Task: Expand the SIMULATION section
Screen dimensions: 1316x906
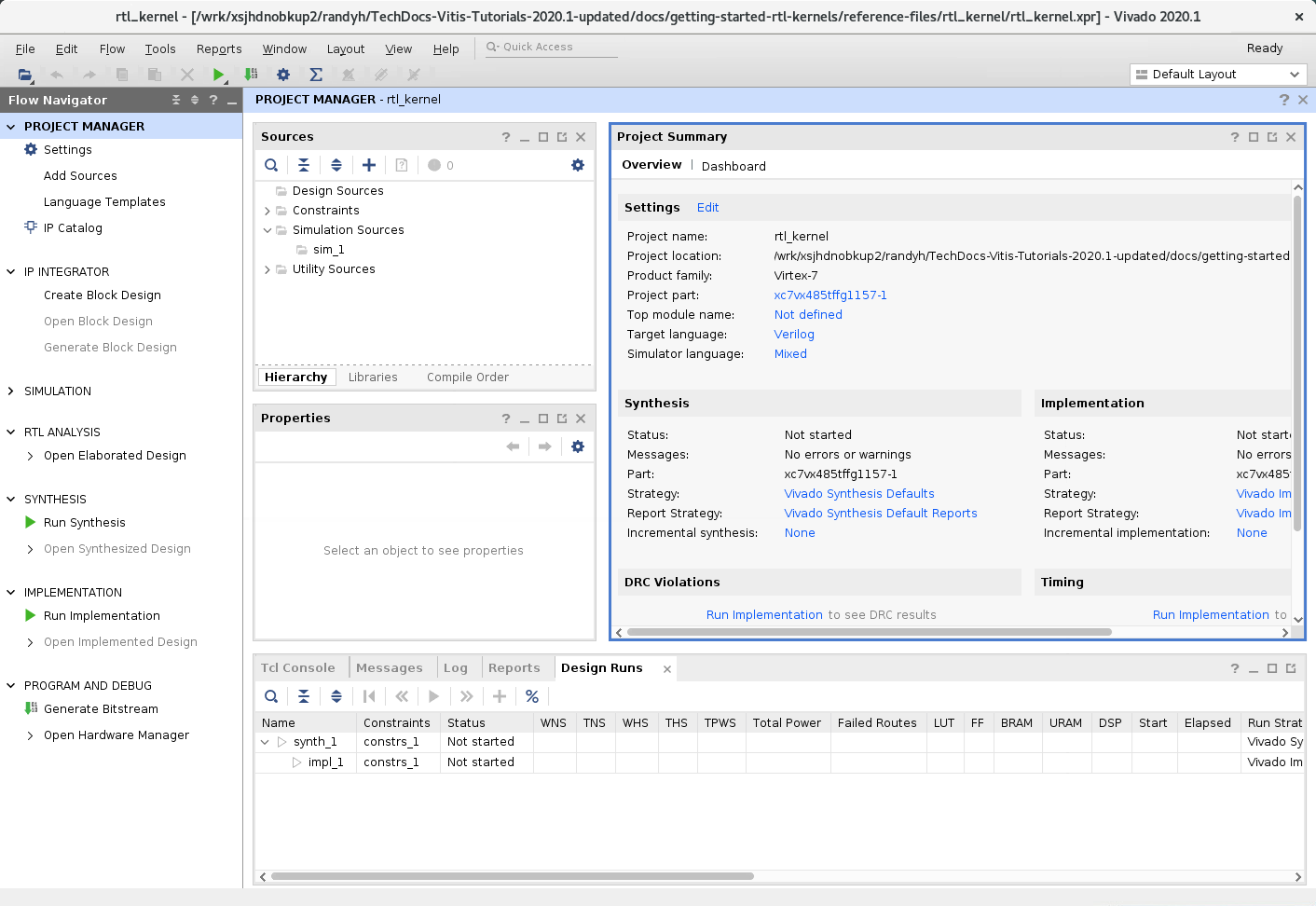Action: point(11,391)
